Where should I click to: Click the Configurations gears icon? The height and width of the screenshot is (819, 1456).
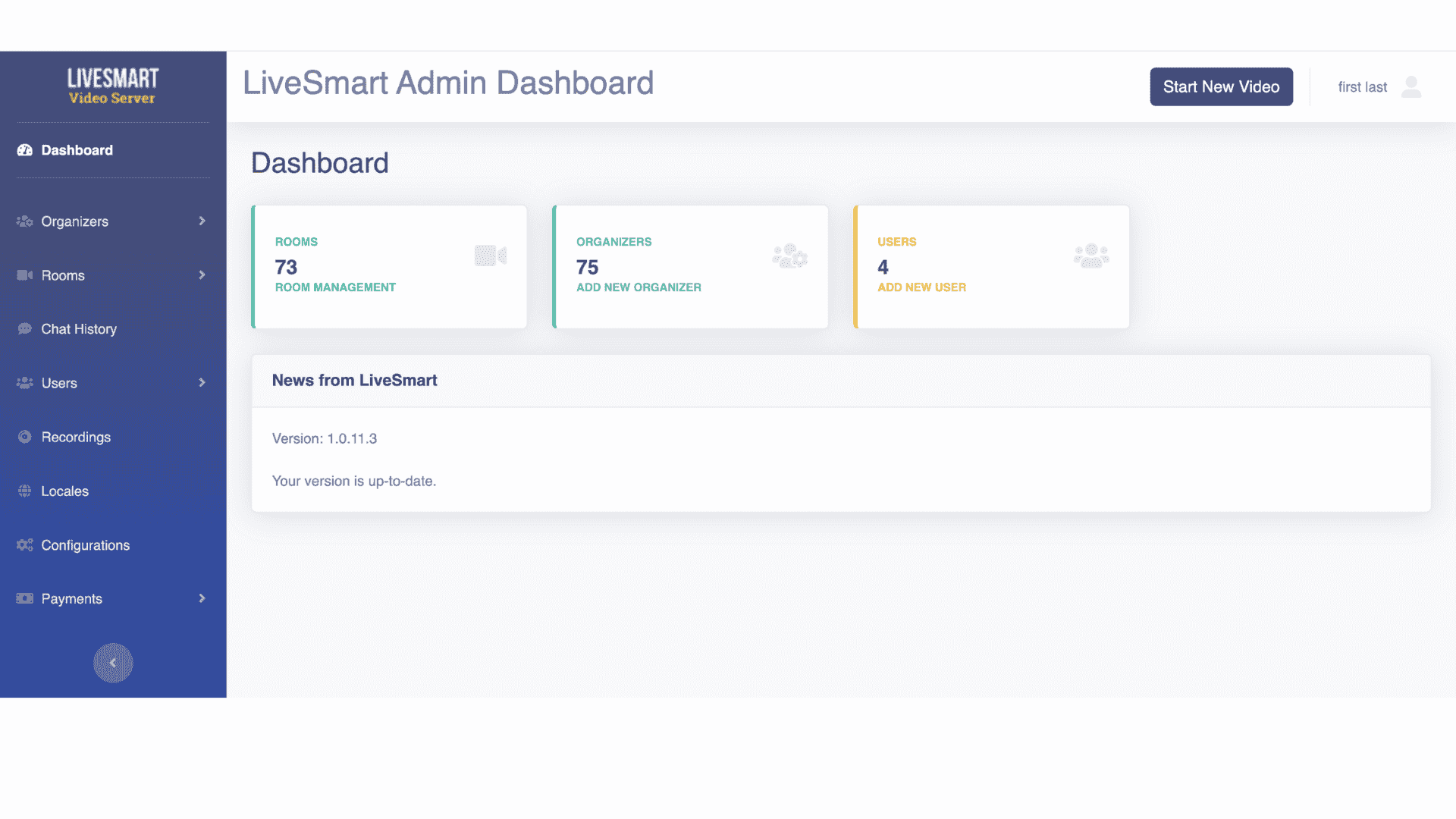click(24, 545)
